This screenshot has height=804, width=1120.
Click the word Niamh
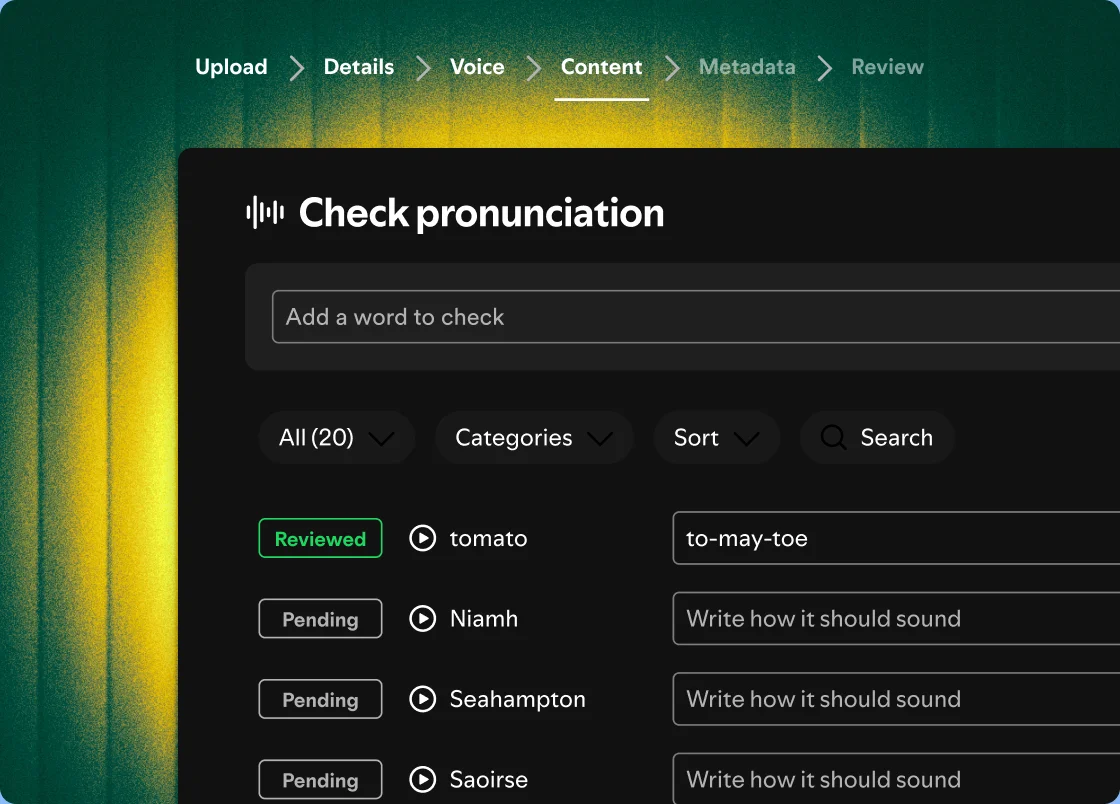coord(484,618)
